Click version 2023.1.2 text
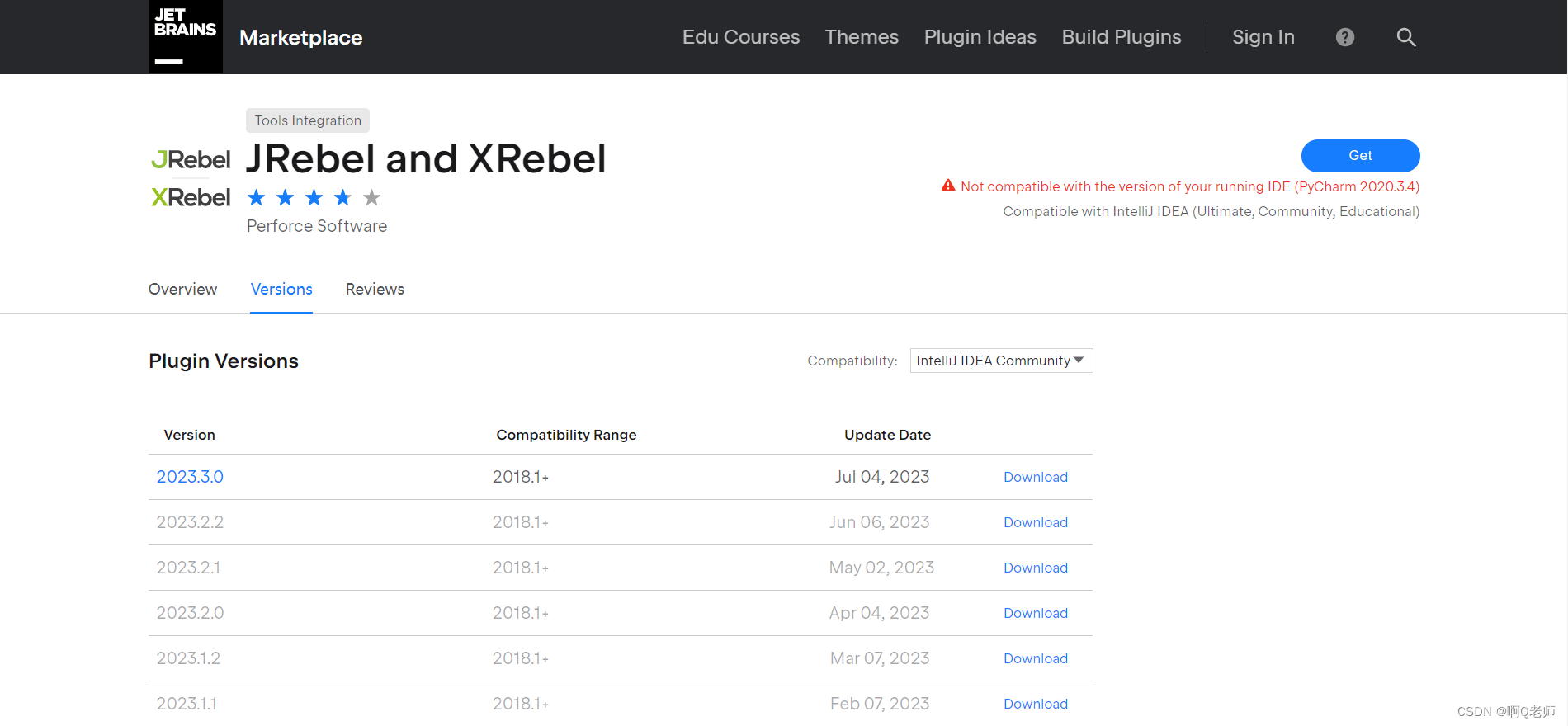 188,658
